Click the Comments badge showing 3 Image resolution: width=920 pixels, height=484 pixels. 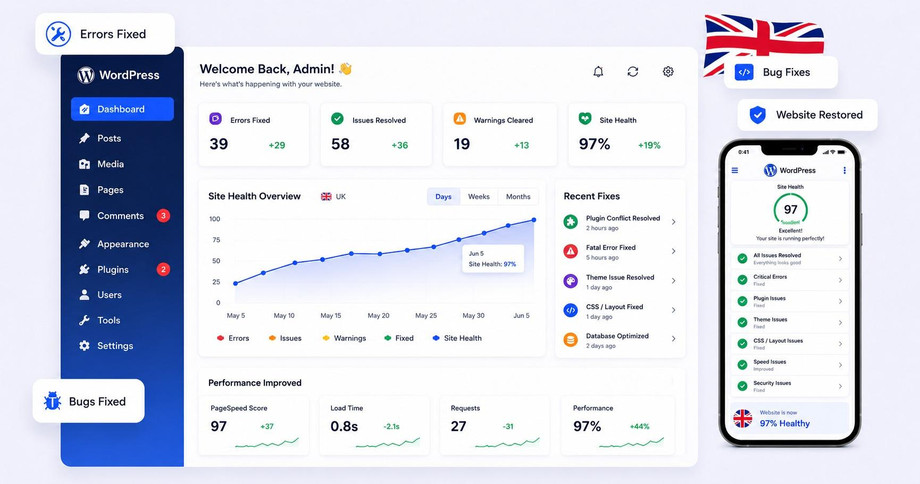[x=163, y=215]
